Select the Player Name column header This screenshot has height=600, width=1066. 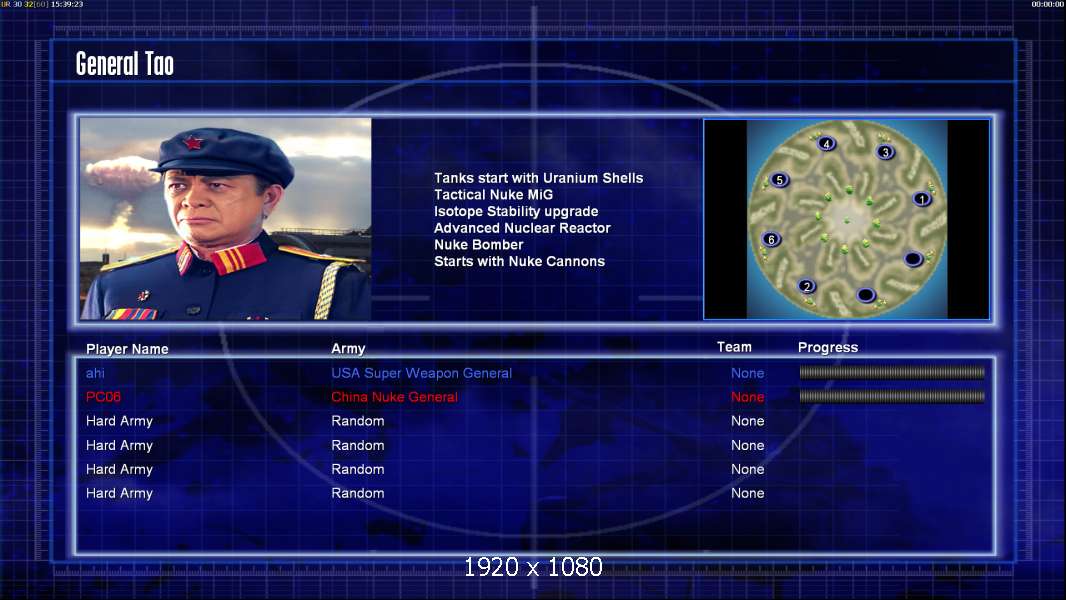(127, 349)
